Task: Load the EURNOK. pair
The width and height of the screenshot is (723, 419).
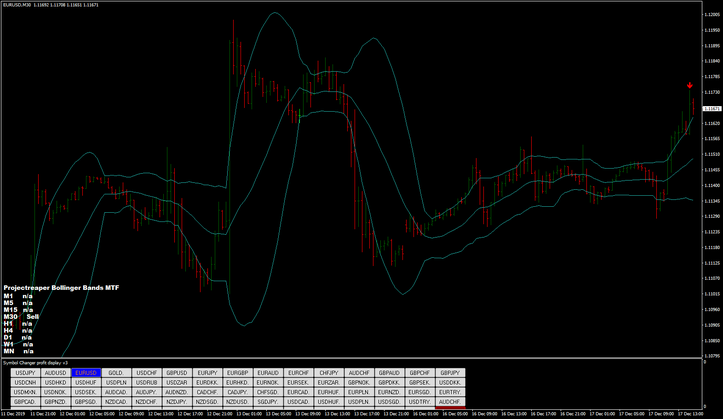Action: [268, 383]
